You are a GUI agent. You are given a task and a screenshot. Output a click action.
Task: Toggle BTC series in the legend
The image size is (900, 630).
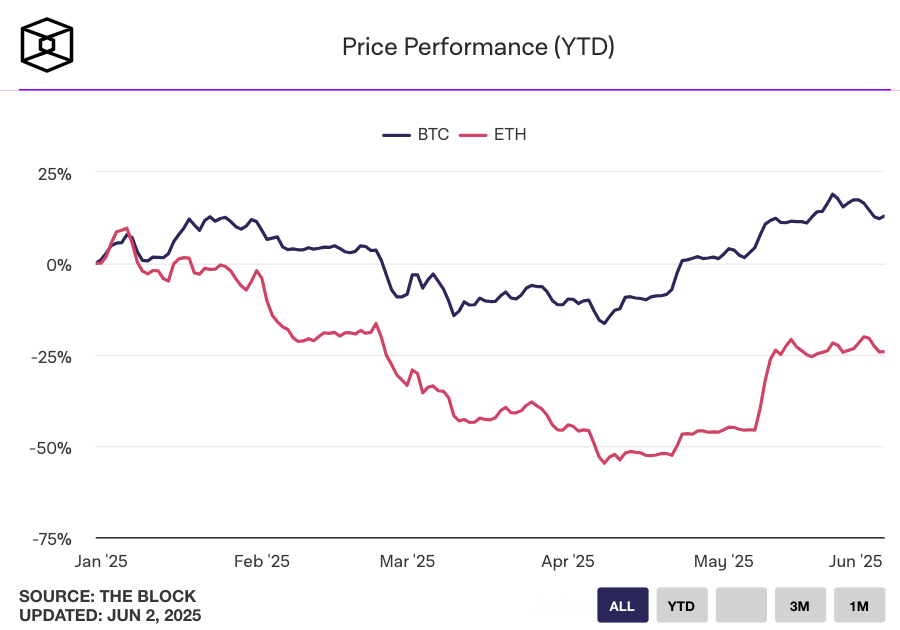point(432,134)
